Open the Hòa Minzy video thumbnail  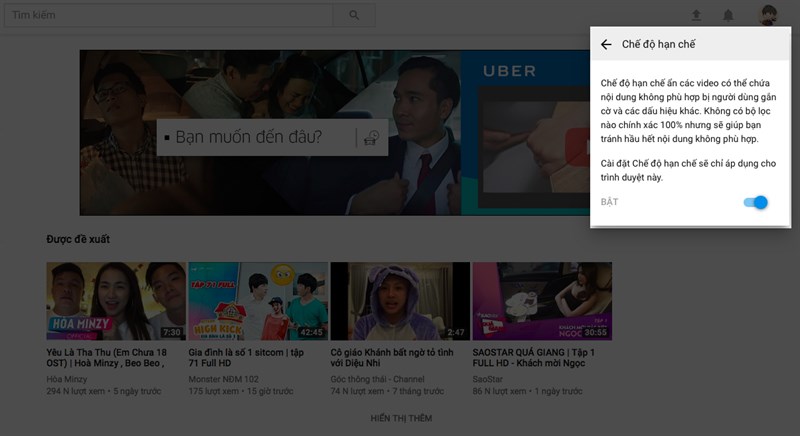[116, 301]
